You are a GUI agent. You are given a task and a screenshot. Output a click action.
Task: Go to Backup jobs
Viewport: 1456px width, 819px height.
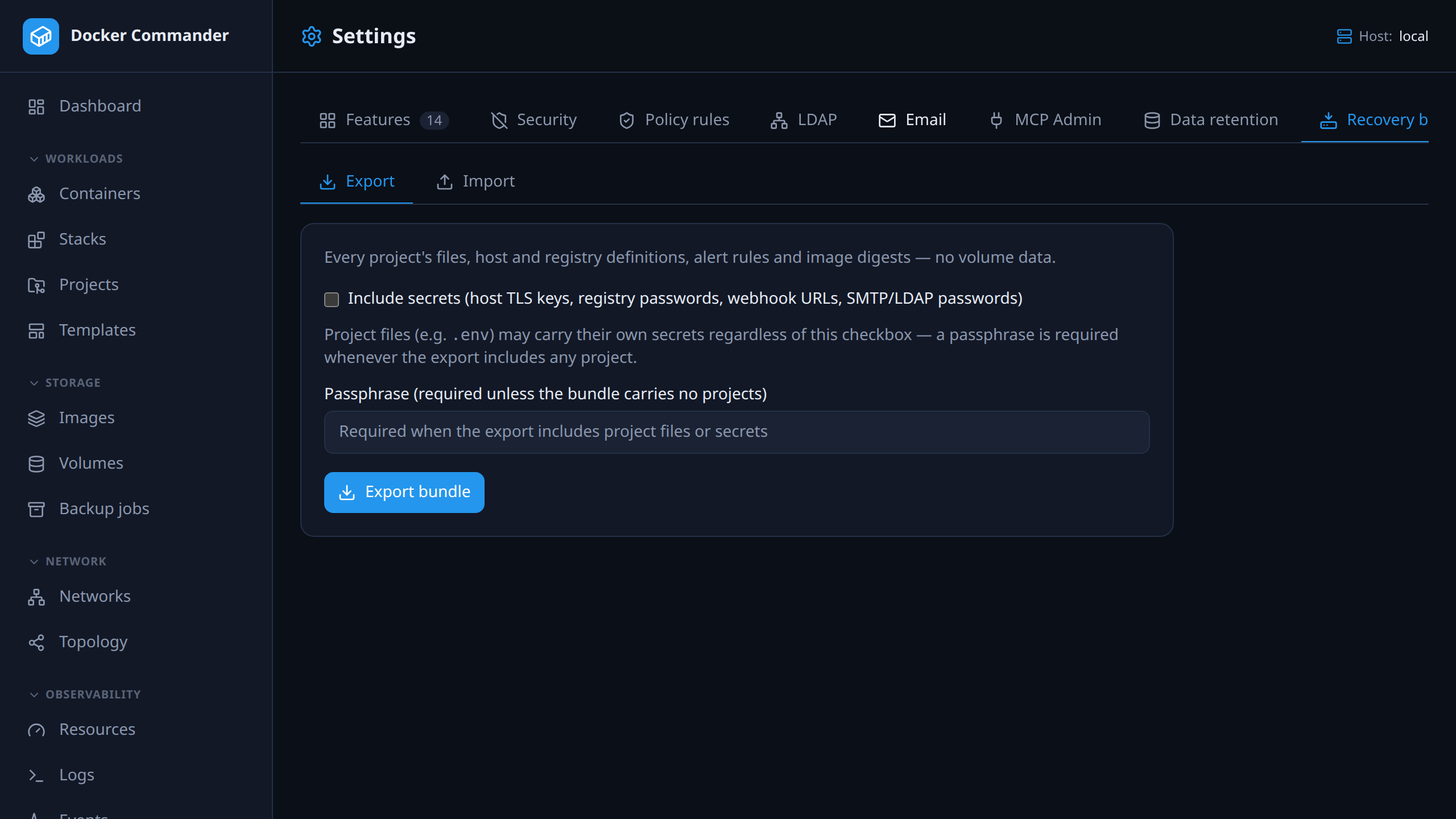[x=136, y=509]
